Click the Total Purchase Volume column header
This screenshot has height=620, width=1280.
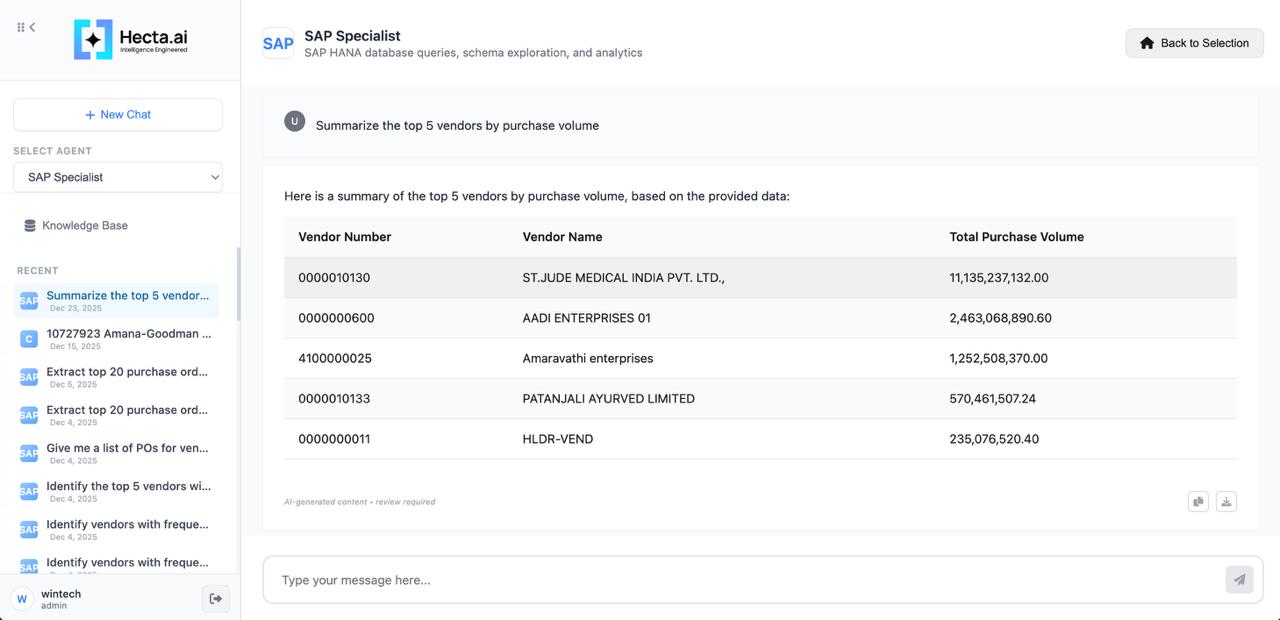pos(1016,237)
